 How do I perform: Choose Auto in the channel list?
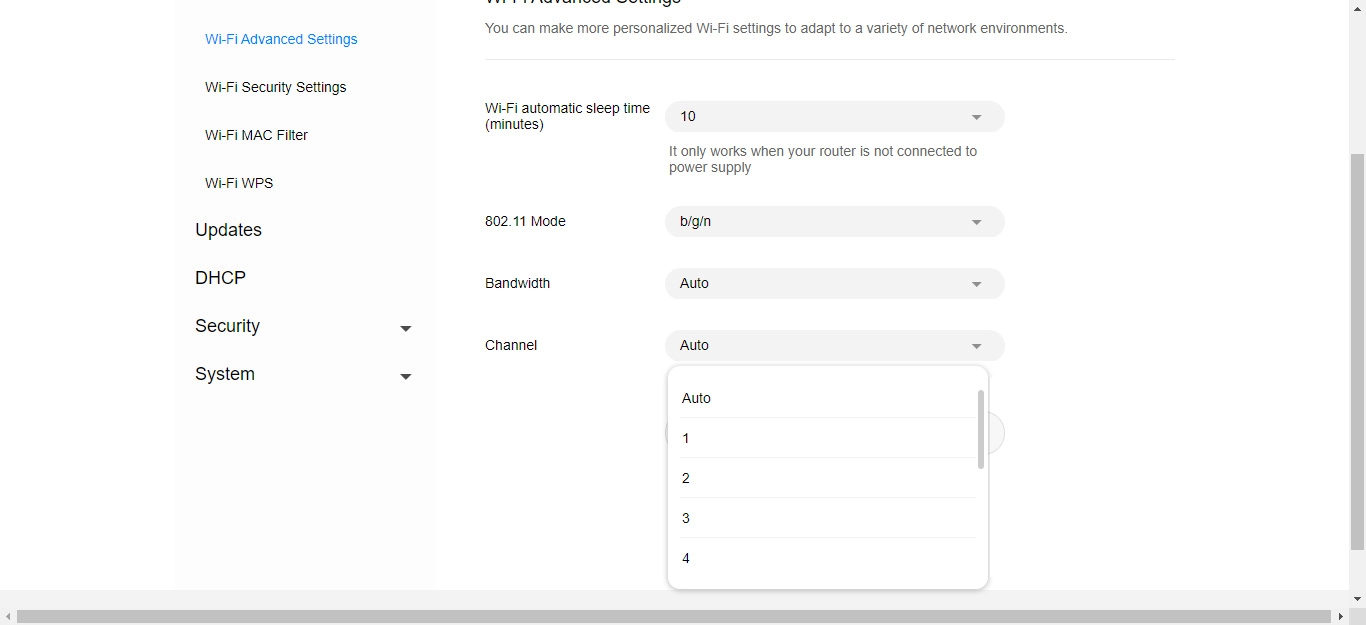click(696, 398)
